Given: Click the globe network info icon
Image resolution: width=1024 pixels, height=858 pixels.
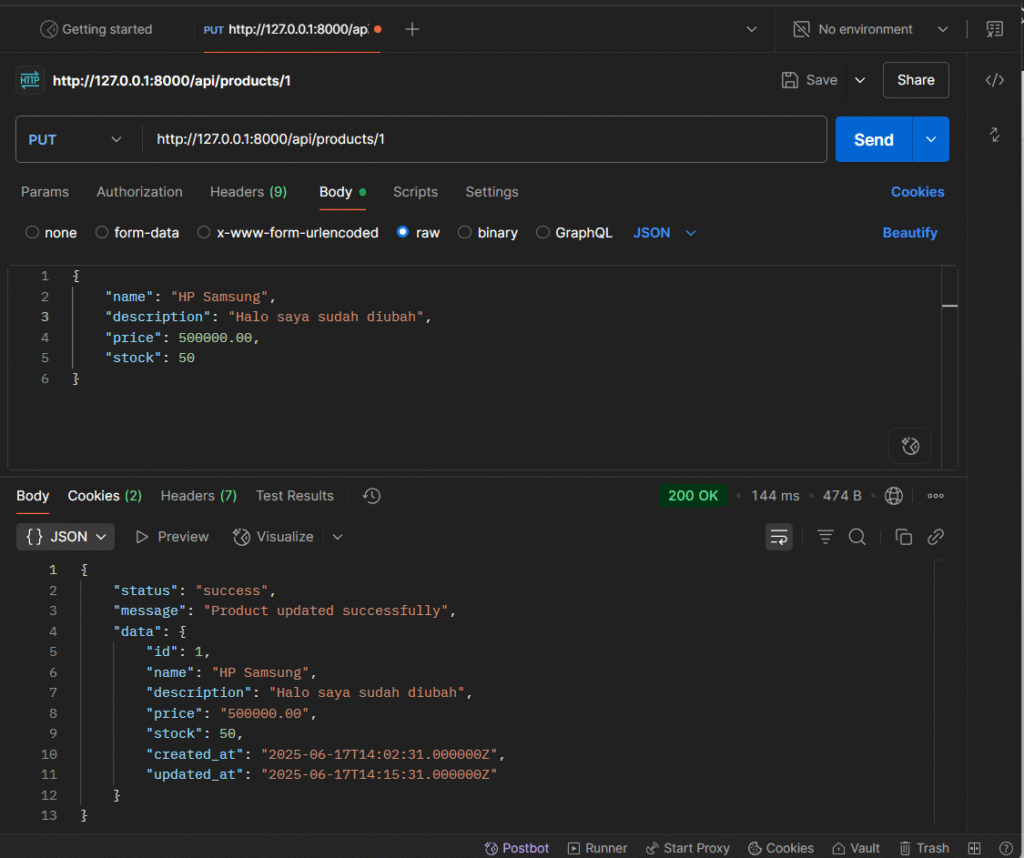Looking at the screenshot, I should pyautogui.click(x=894, y=496).
